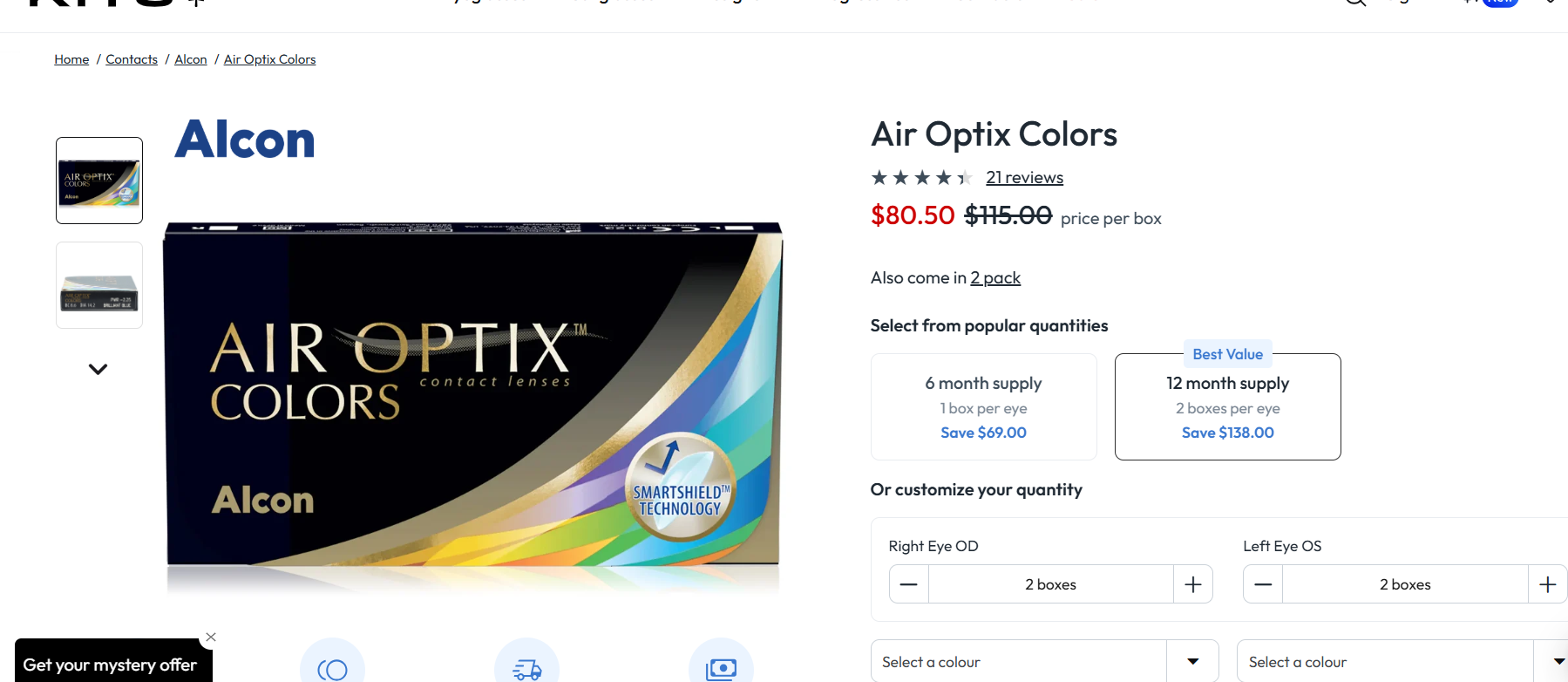Increase Left Eye OS box quantity

(x=1547, y=584)
